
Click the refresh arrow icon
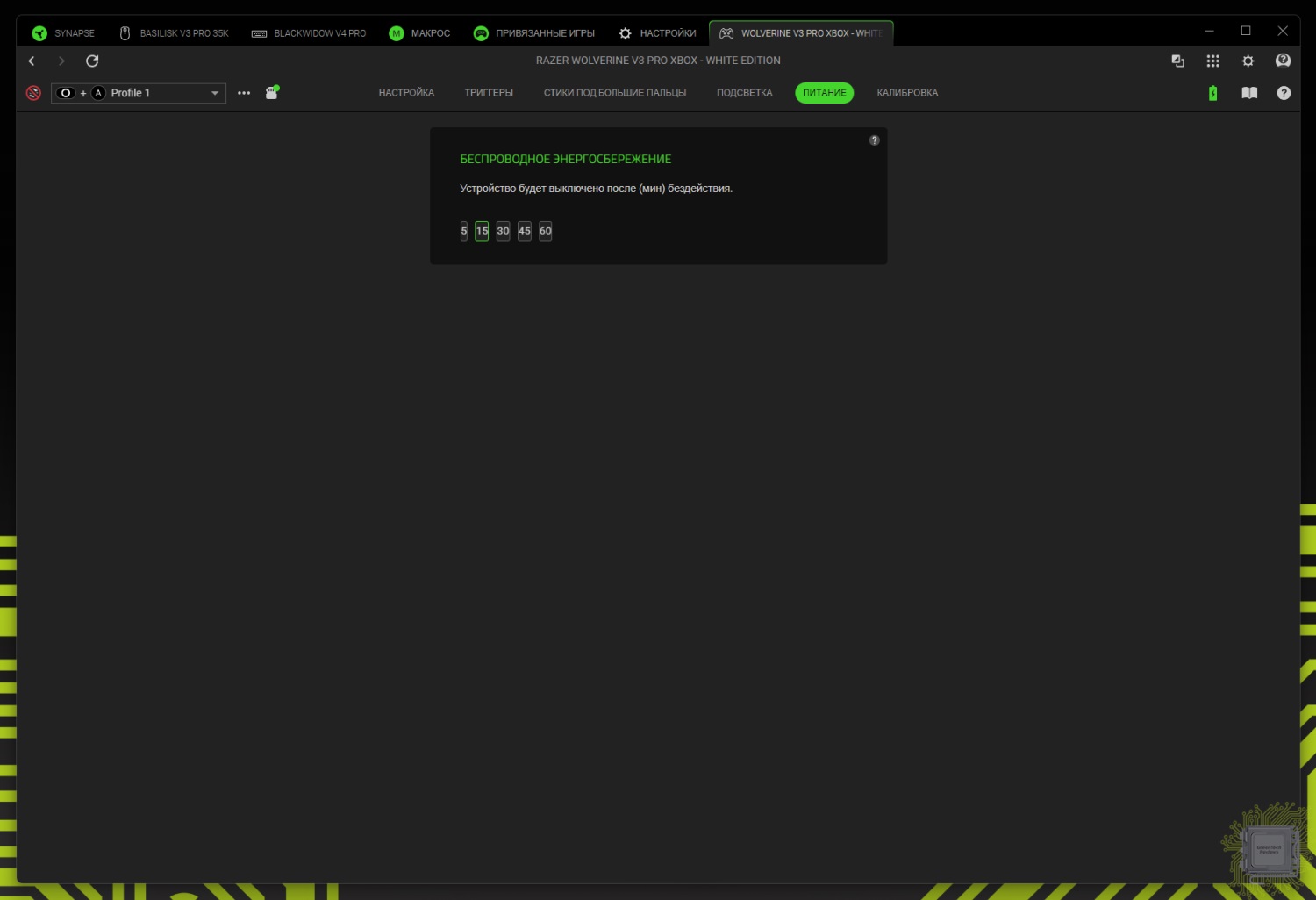coord(92,61)
